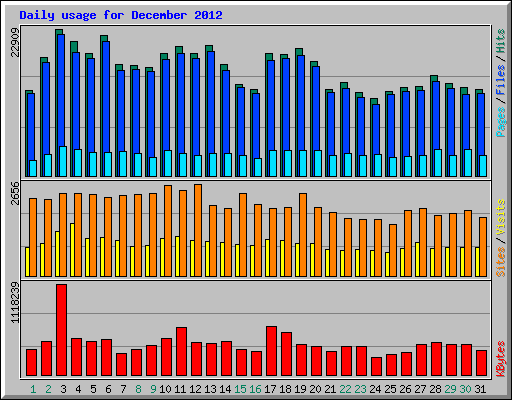
Task: Click the '22909' hits axis label
Action: (x=15, y=43)
